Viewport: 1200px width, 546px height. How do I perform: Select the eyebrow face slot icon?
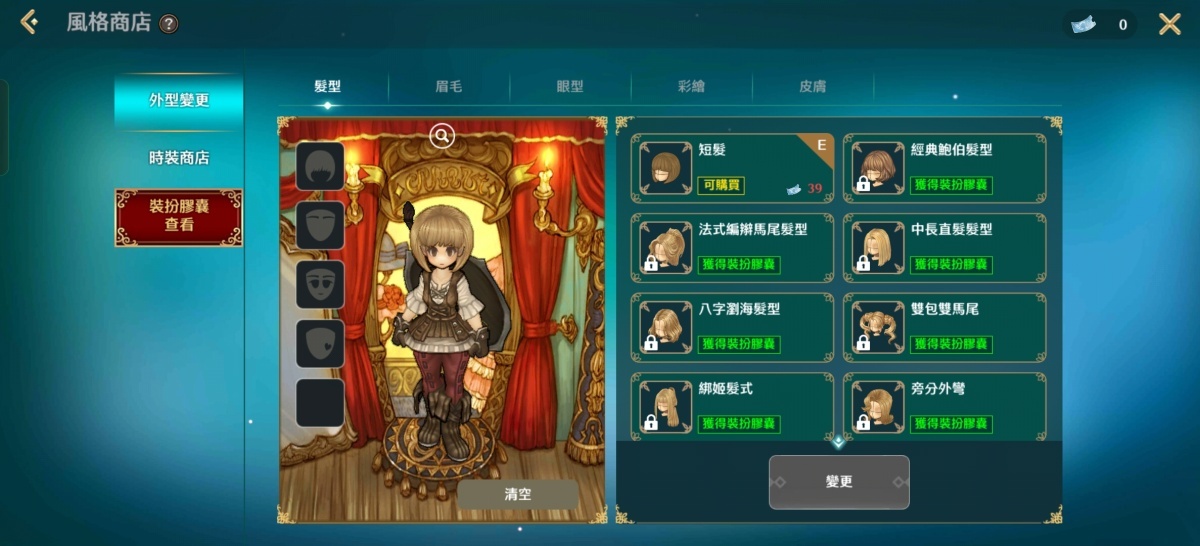click(320, 225)
